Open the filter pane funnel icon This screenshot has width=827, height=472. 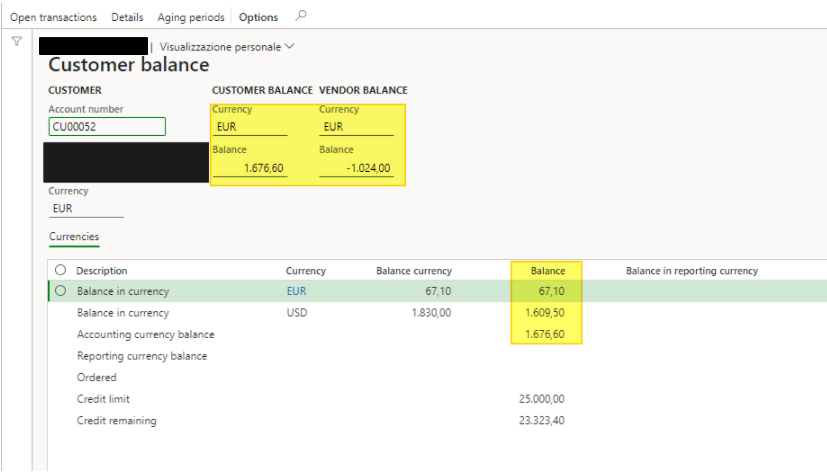click(x=17, y=41)
